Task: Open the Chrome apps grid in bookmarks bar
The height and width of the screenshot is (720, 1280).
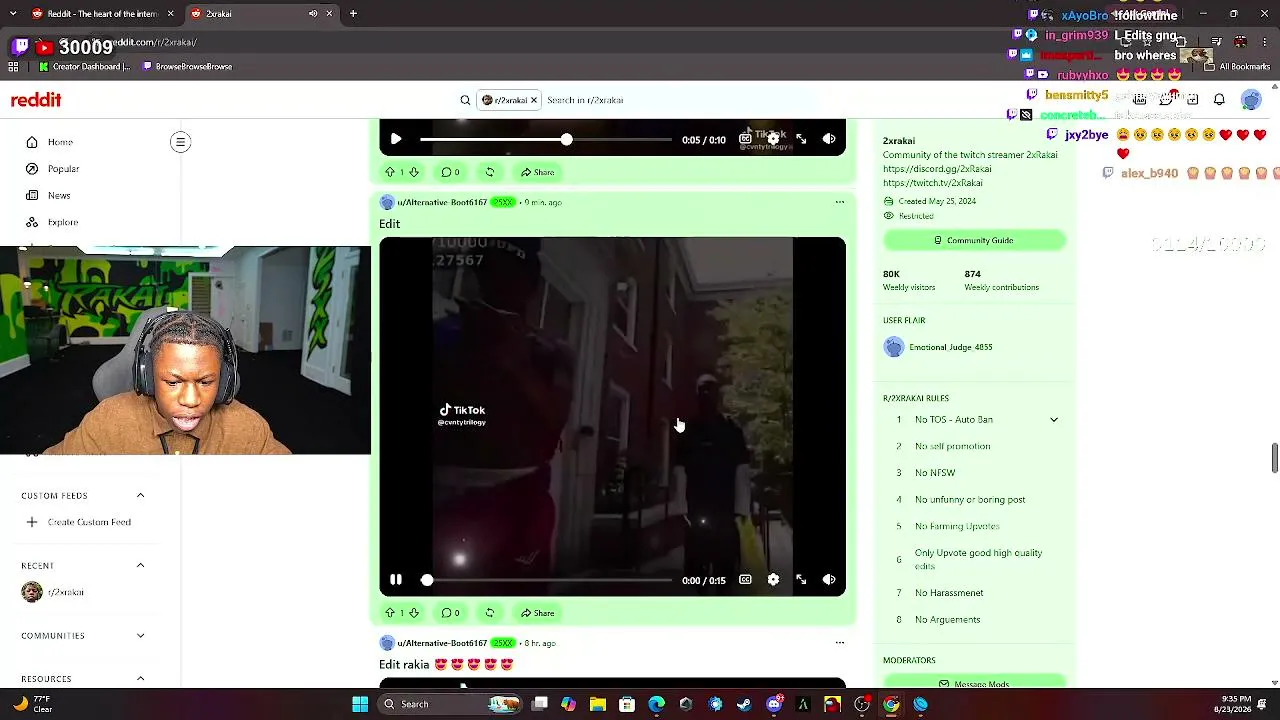Action: click(x=13, y=67)
